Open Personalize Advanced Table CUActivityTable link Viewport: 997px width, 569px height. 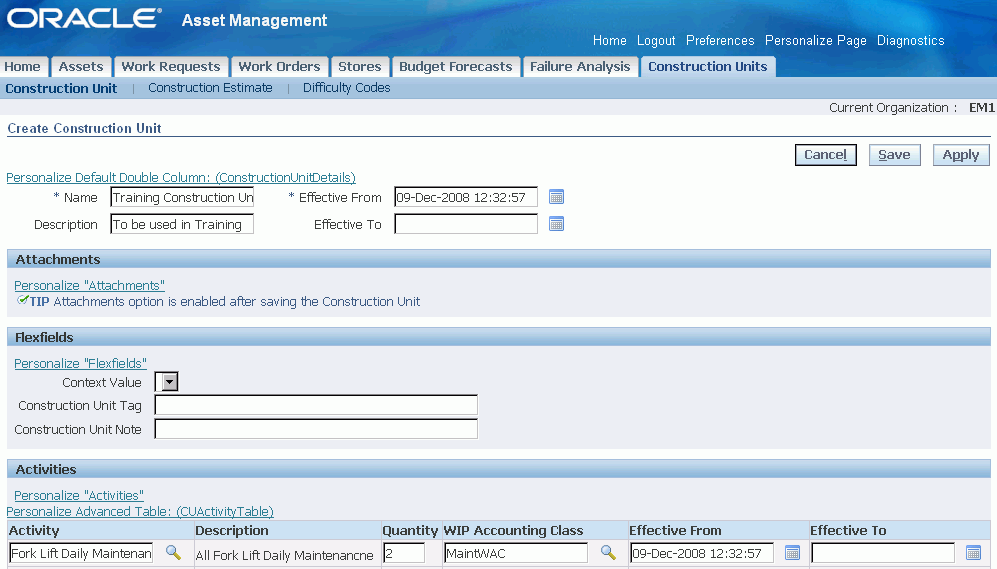[x=140, y=511]
